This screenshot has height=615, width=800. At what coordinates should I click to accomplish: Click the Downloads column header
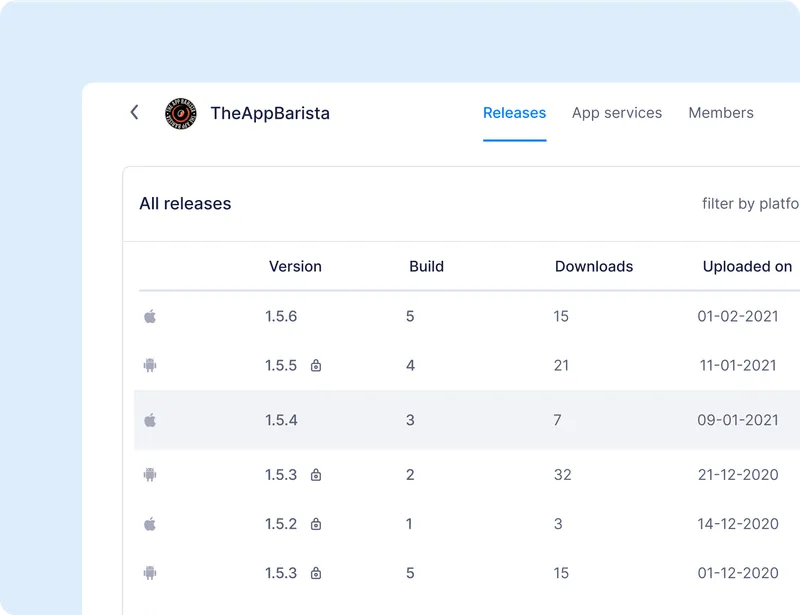594,266
